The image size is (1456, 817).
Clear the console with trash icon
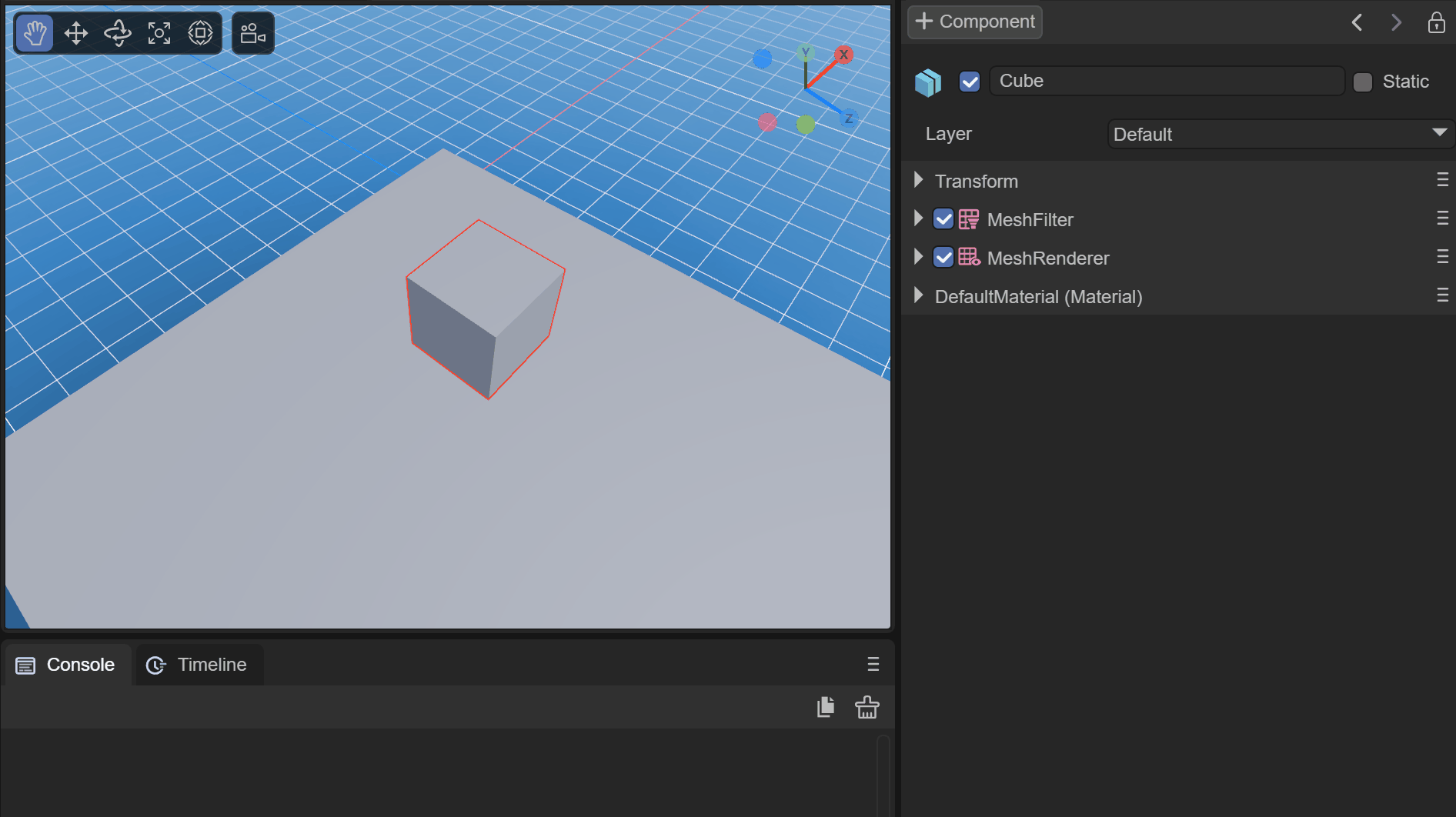[x=867, y=707]
